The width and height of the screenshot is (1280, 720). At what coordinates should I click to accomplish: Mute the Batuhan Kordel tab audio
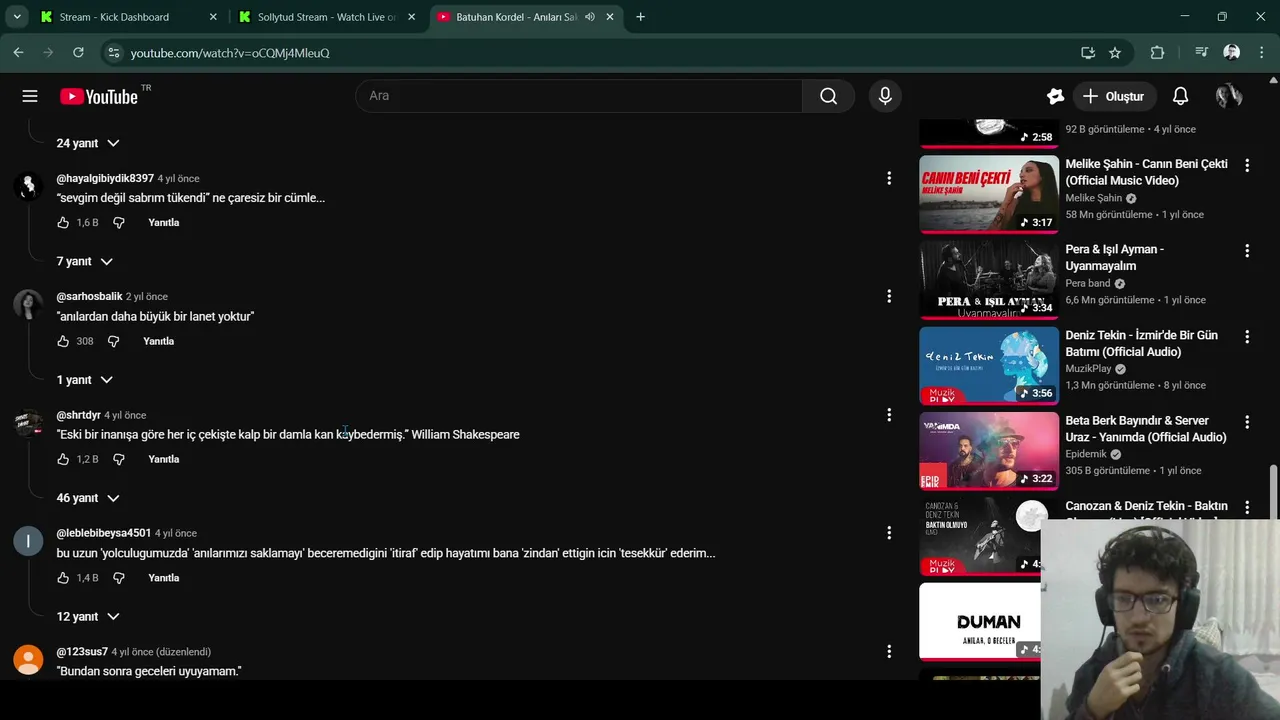pyautogui.click(x=589, y=17)
